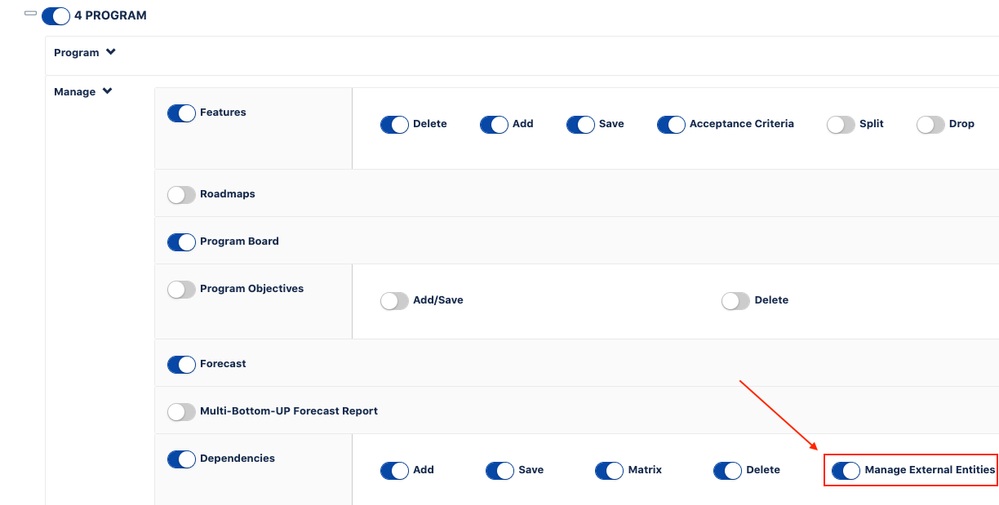Click the Manage External Entities label

tap(930, 469)
